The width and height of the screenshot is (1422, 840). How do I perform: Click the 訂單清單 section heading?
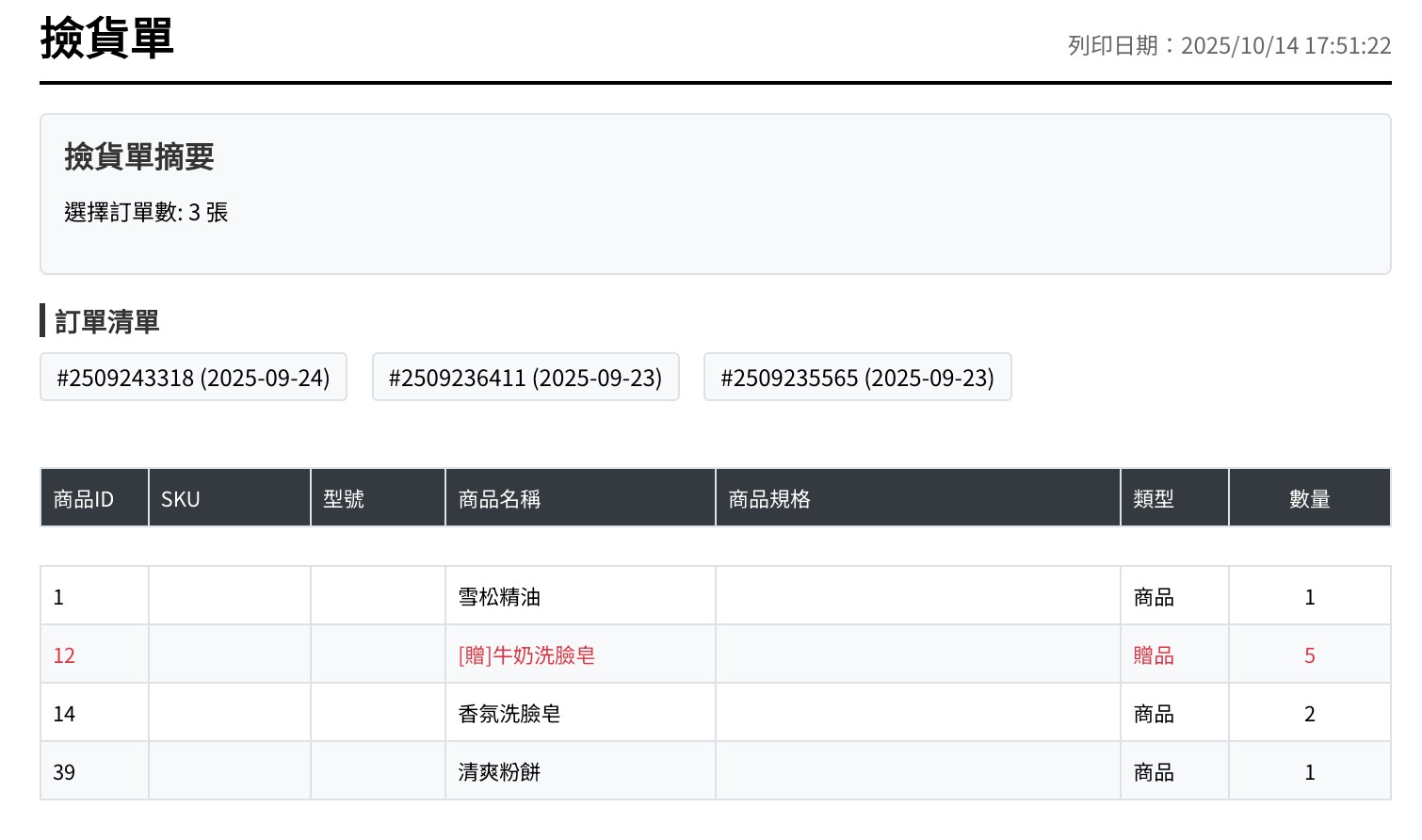coord(106,322)
